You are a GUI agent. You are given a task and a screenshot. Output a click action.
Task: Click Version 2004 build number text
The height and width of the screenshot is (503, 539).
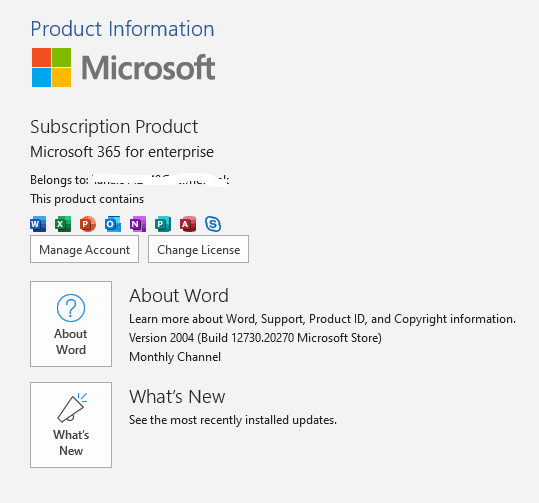click(x=255, y=338)
